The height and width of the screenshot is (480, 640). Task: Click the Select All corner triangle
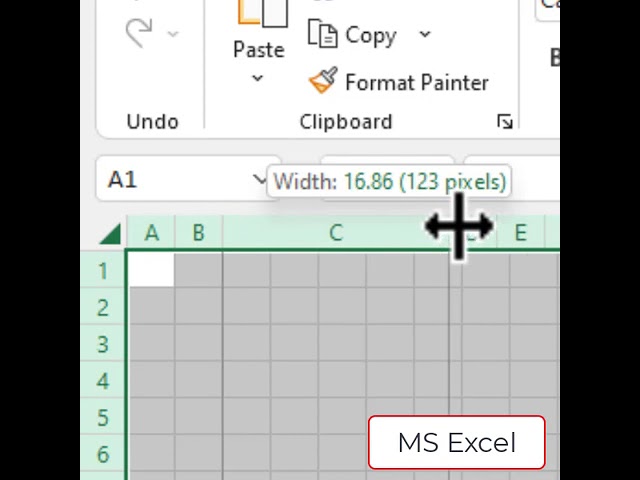point(111,234)
